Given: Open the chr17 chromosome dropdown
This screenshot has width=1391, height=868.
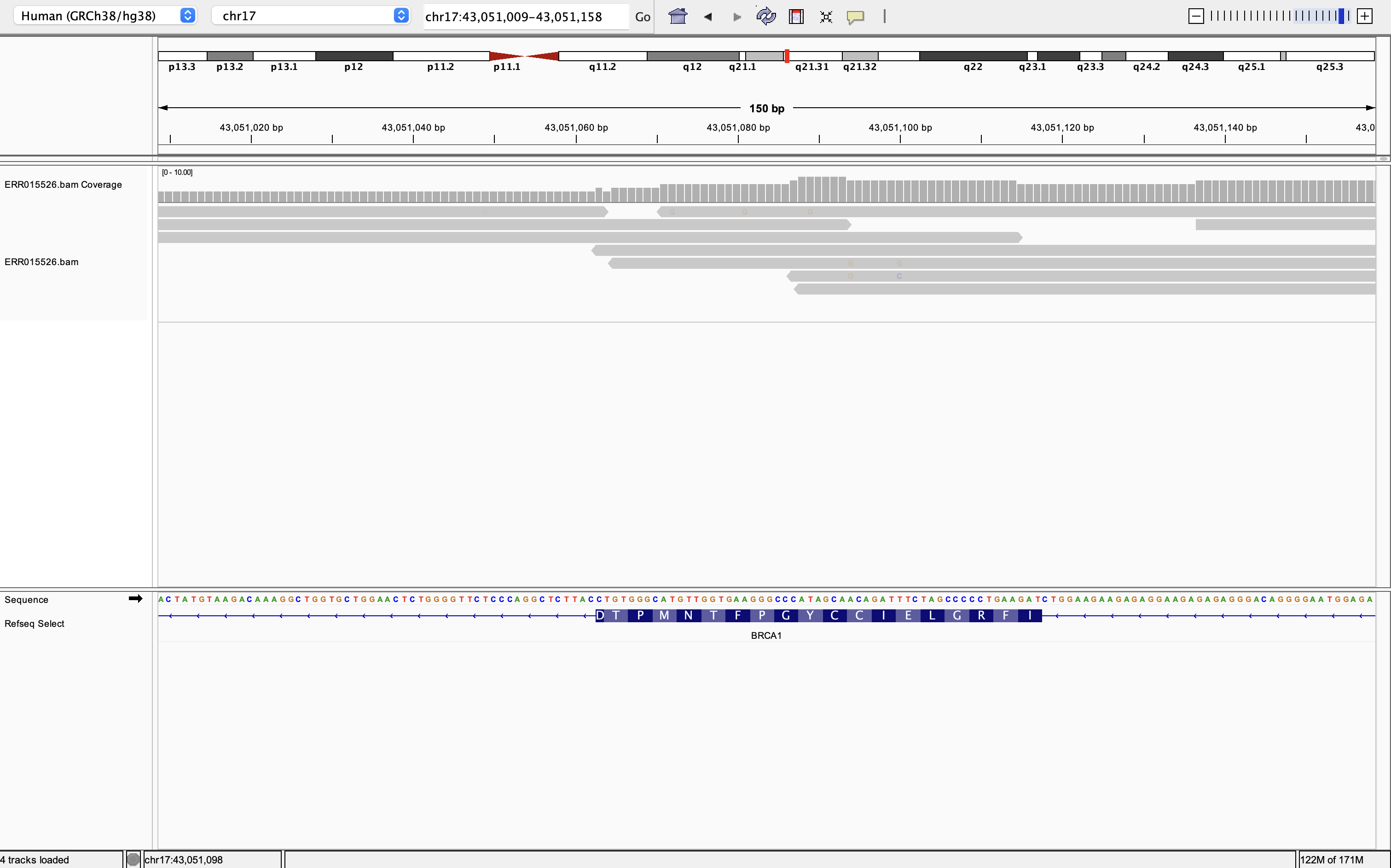Looking at the screenshot, I should tap(310, 16).
